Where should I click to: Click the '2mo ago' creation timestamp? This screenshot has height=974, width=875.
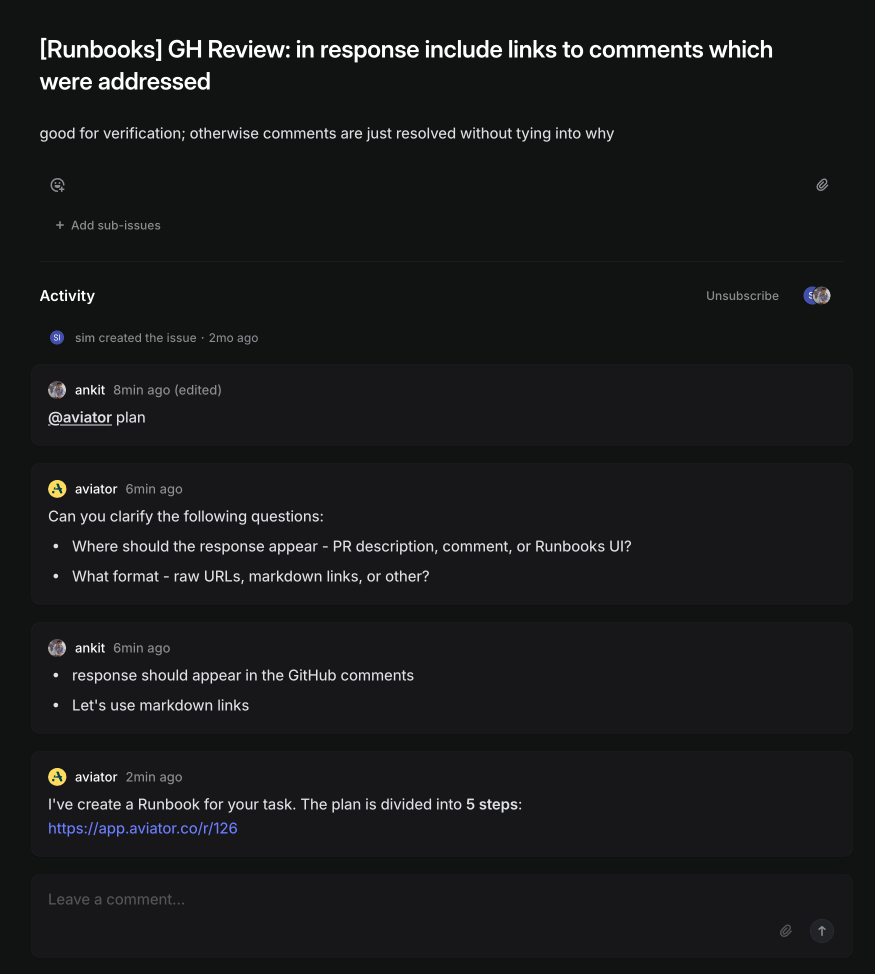233,337
